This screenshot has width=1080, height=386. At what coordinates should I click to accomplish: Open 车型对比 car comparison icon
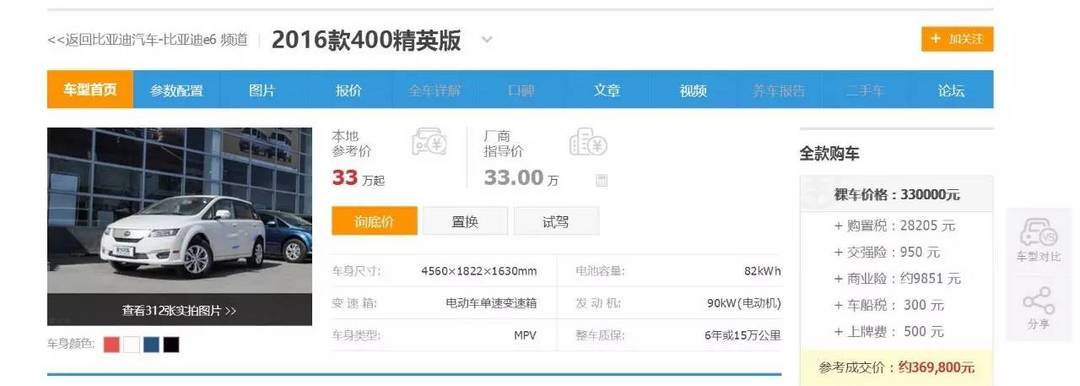click(x=1038, y=239)
